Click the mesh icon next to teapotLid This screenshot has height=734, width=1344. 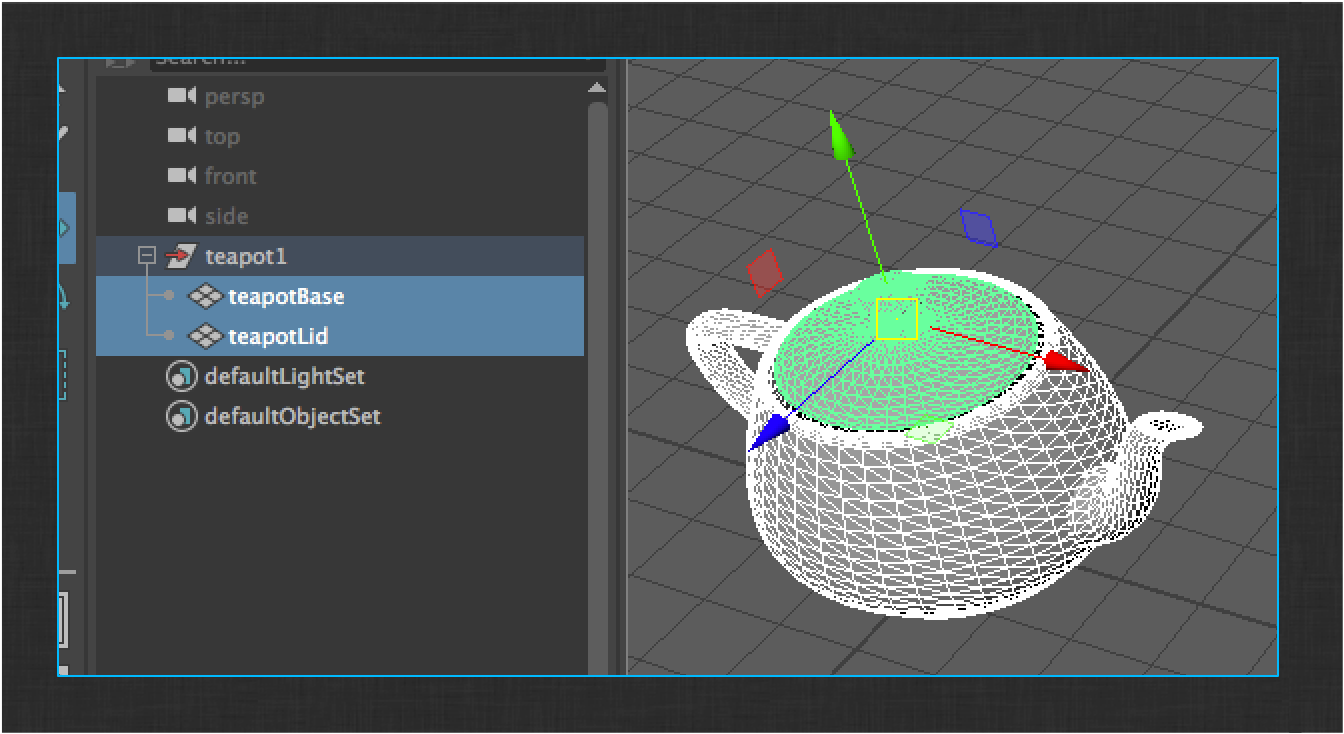205,336
